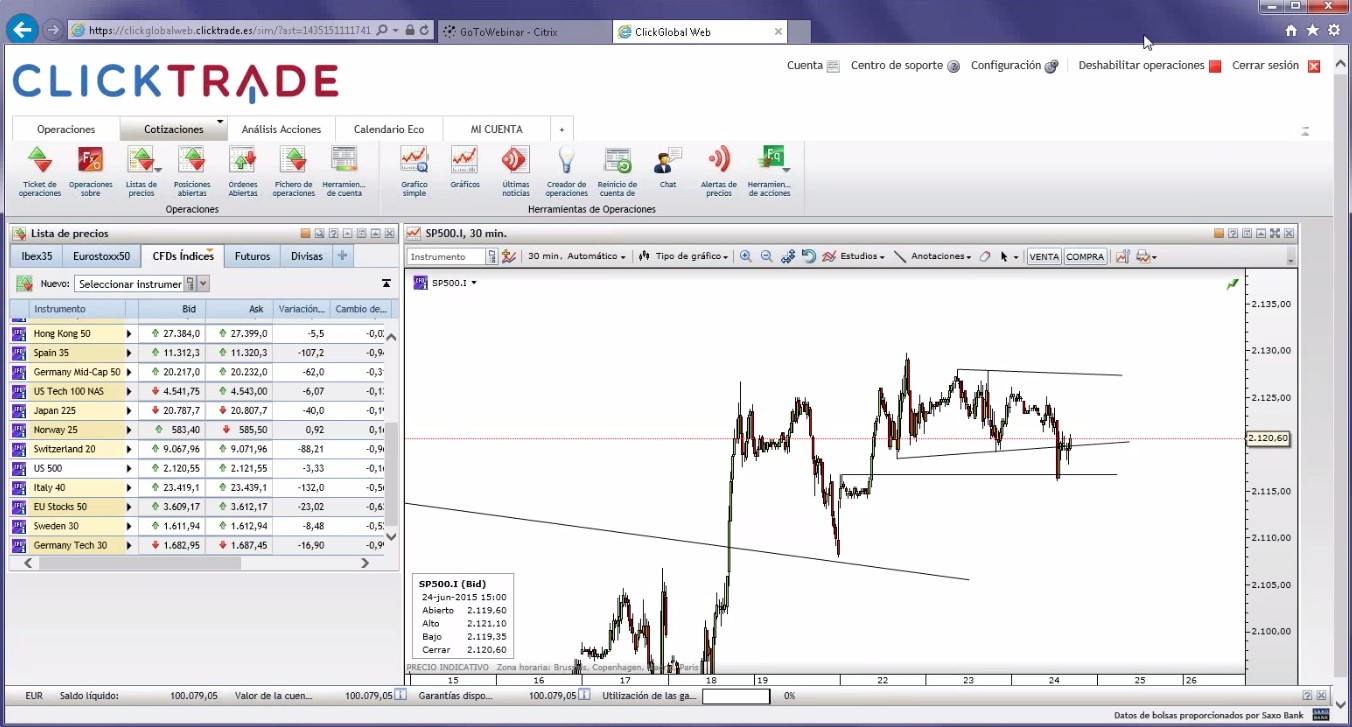Click the GoToWebinar - Citrix browser tab
Viewport: 1352px width, 727px height.
click(x=525, y=32)
